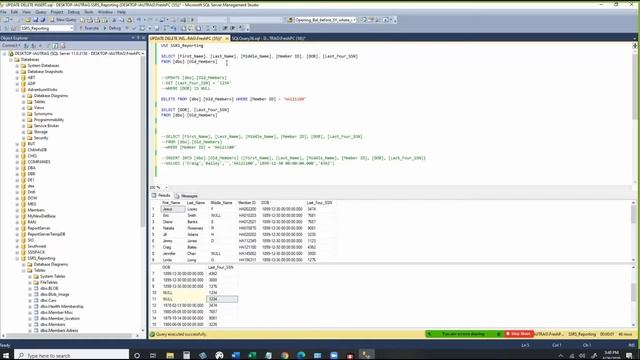Open the Window menu
The width and height of the screenshot is (640, 360).
105,12
